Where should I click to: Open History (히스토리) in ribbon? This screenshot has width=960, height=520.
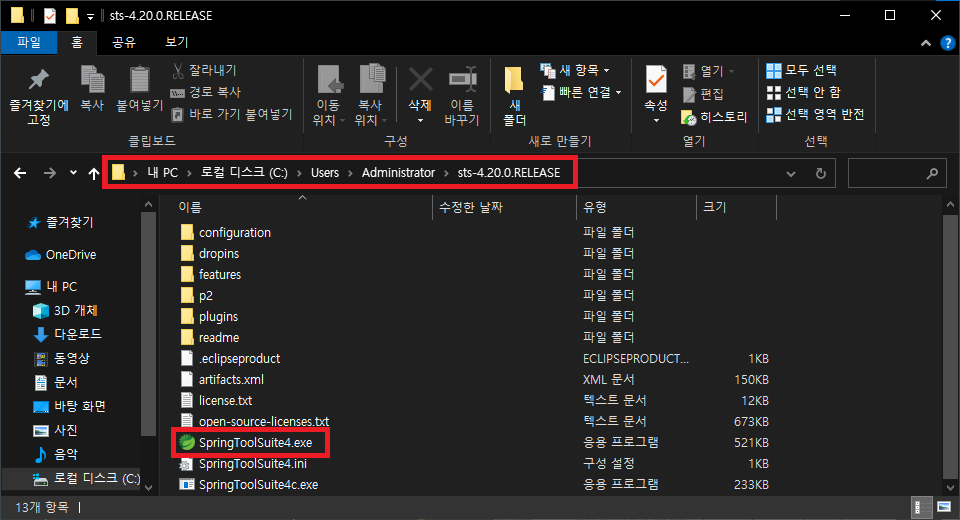[714, 117]
